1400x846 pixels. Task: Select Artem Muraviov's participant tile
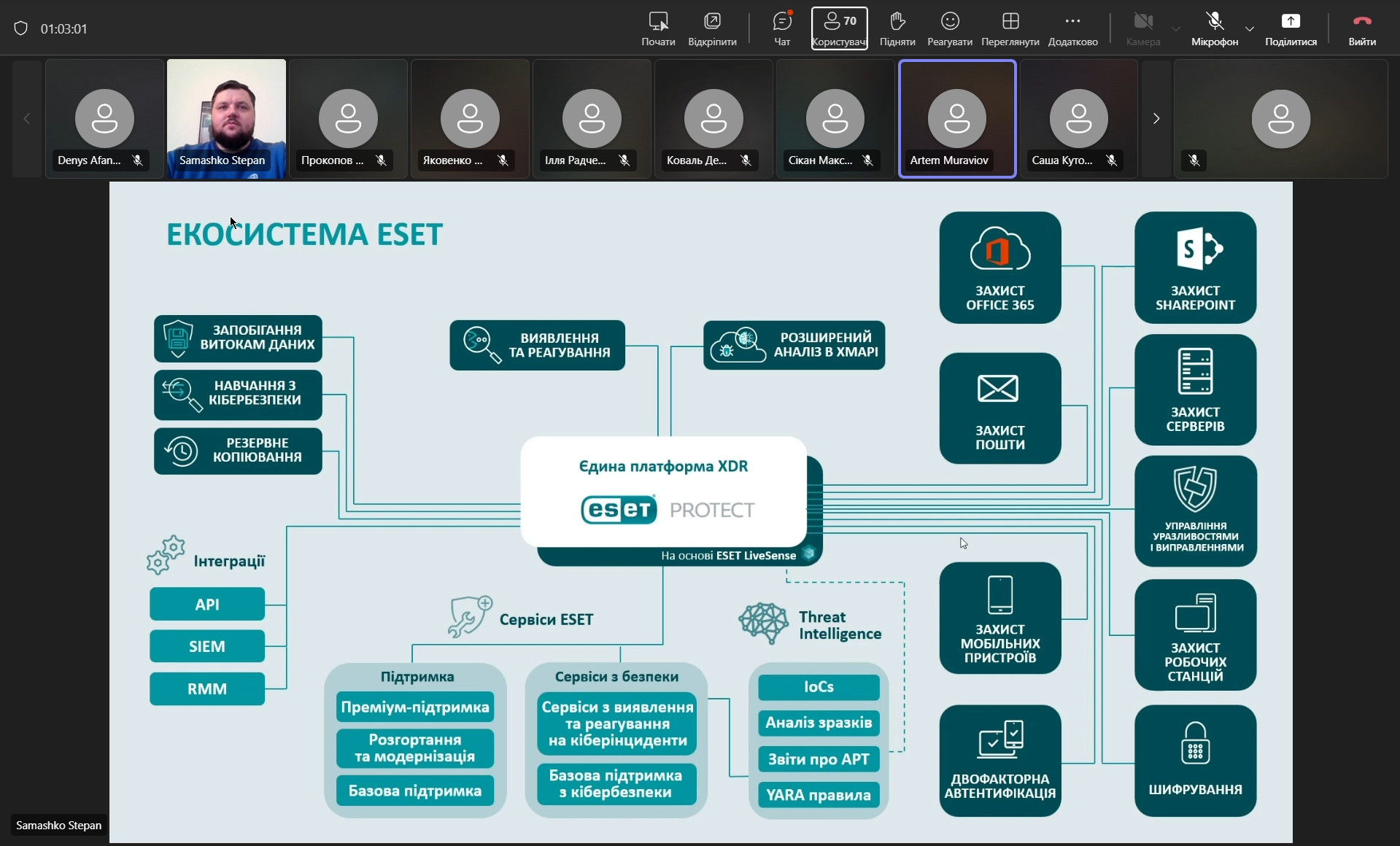tap(957, 118)
